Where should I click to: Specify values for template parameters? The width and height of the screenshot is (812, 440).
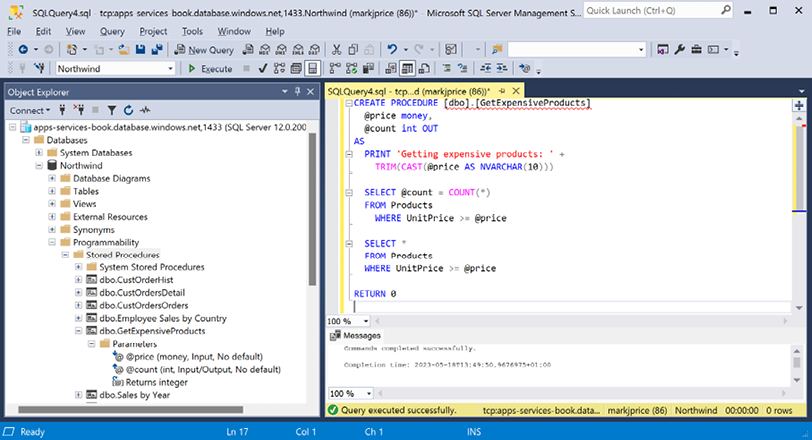tap(525, 68)
